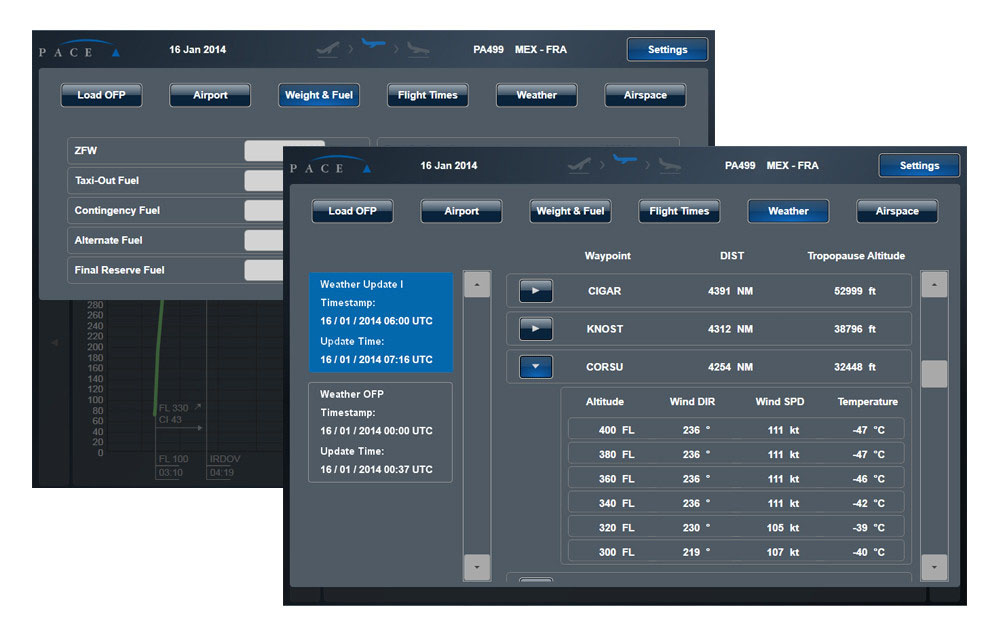
Task: Select the Weather OFP entry
Action: pos(381,432)
